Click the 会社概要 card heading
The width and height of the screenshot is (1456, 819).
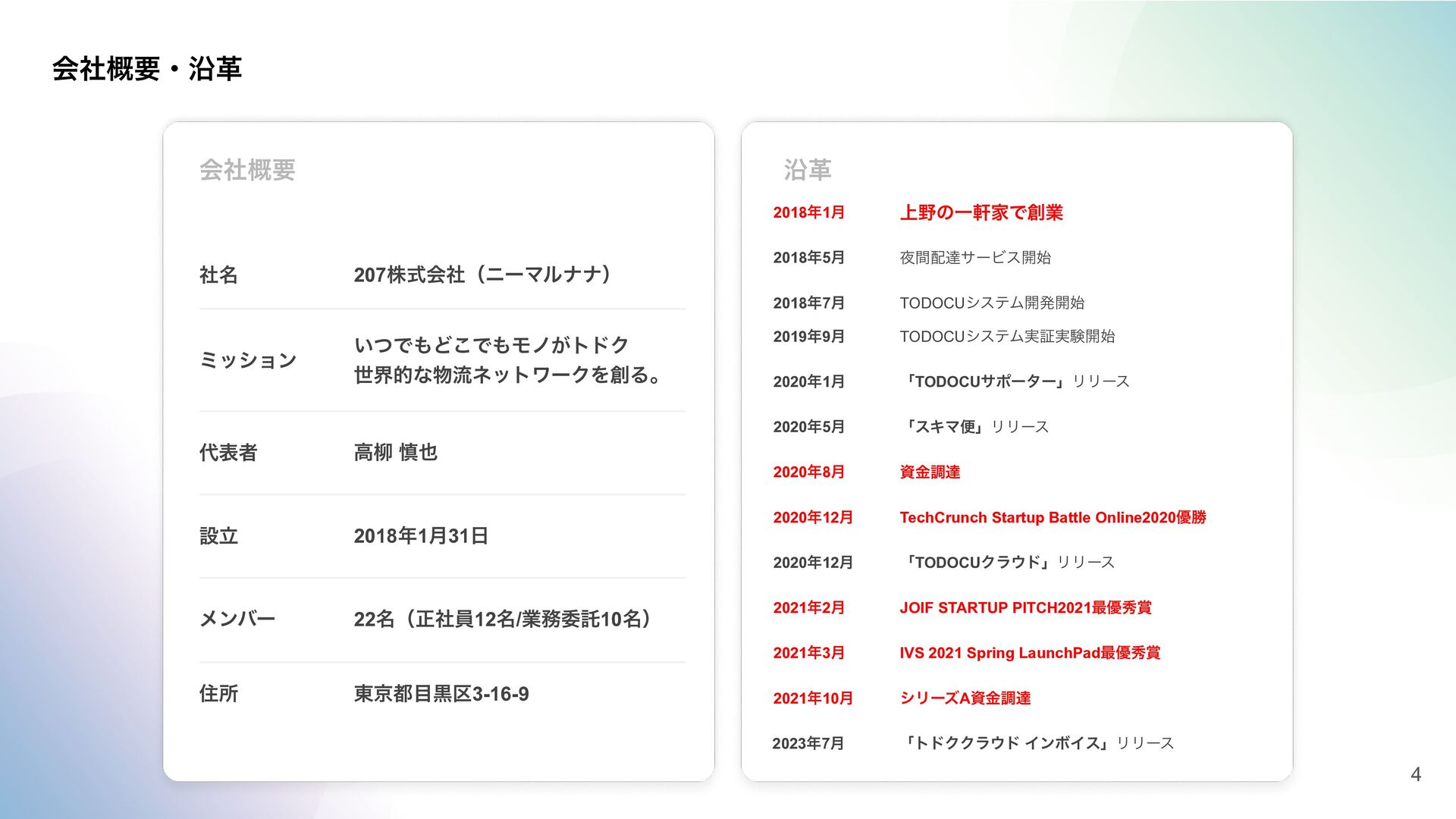[247, 170]
